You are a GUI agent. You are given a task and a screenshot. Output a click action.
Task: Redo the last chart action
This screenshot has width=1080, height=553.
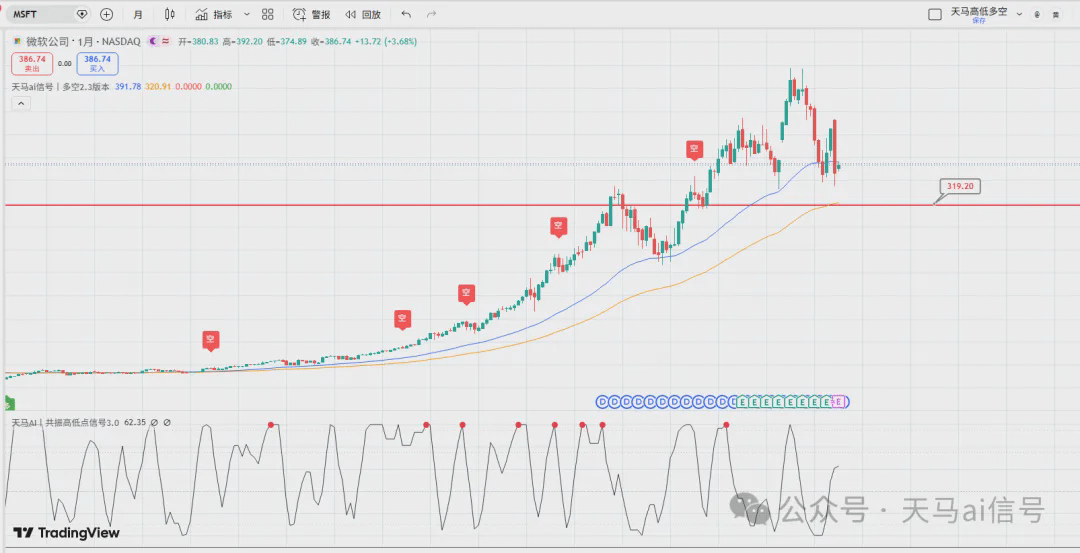(432, 14)
